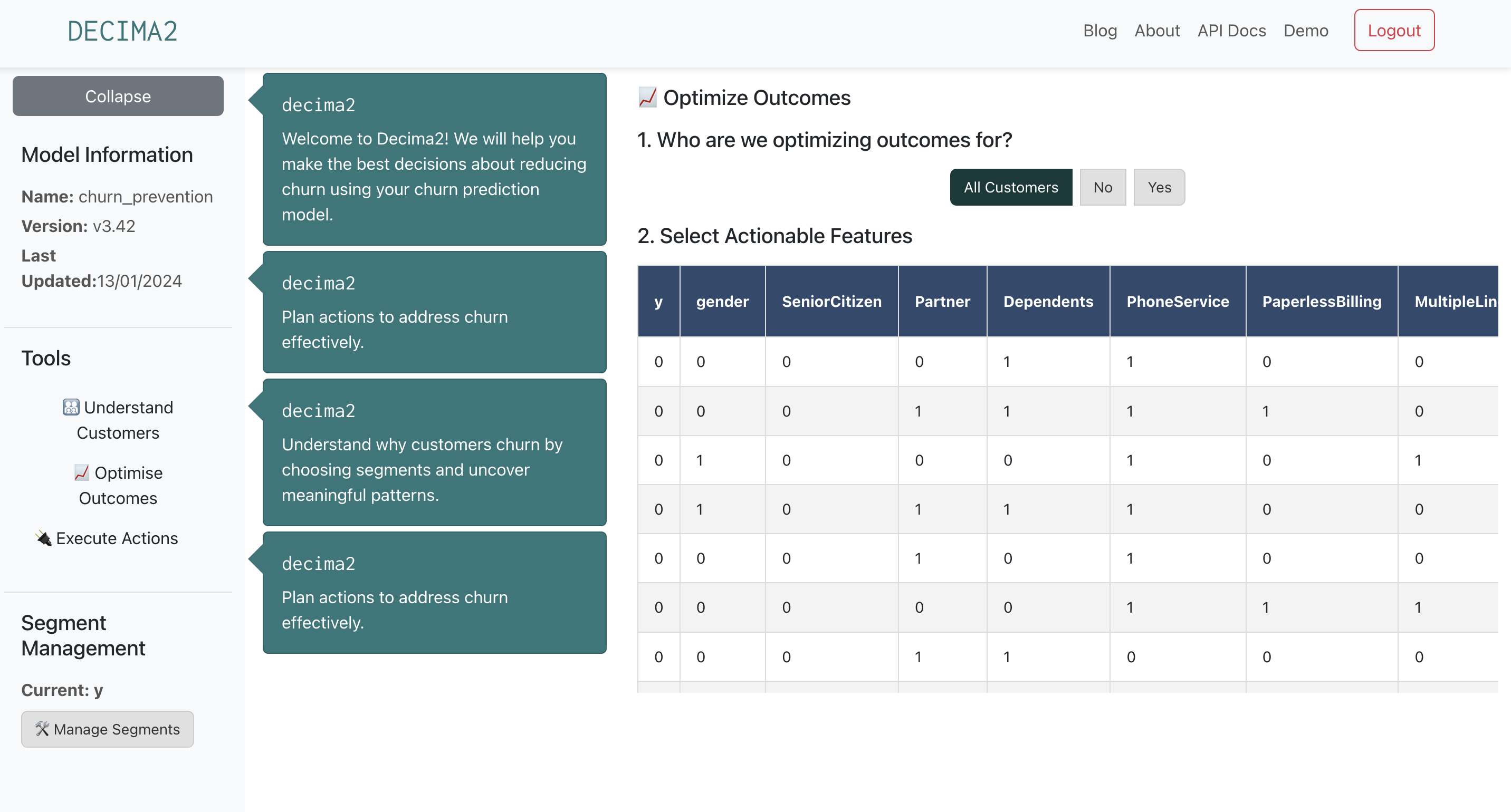The width and height of the screenshot is (1511, 812).
Task: Open the About page
Action: (x=1156, y=31)
